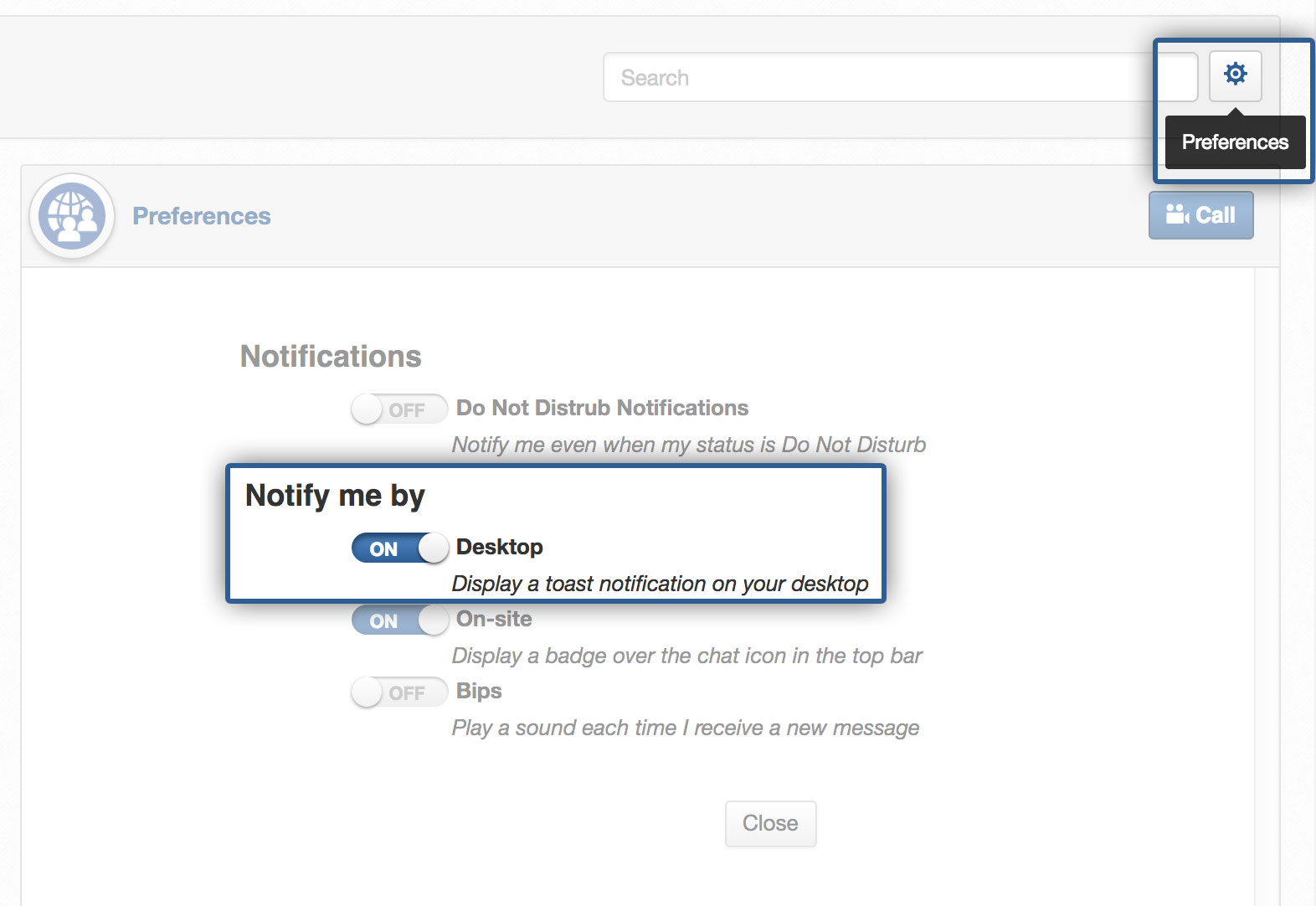Click the Close button

(x=769, y=823)
